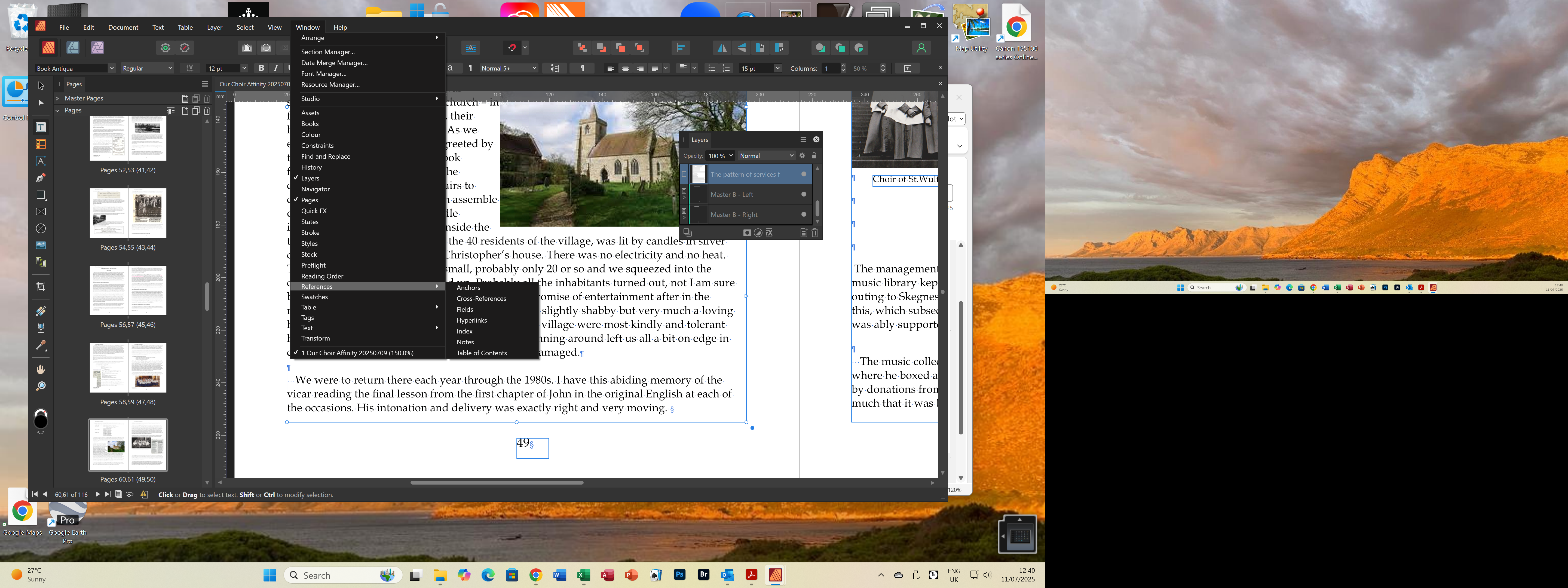Select the Artistic Text tool
This screenshot has height=588, width=1568.
(x=41, y=161)
